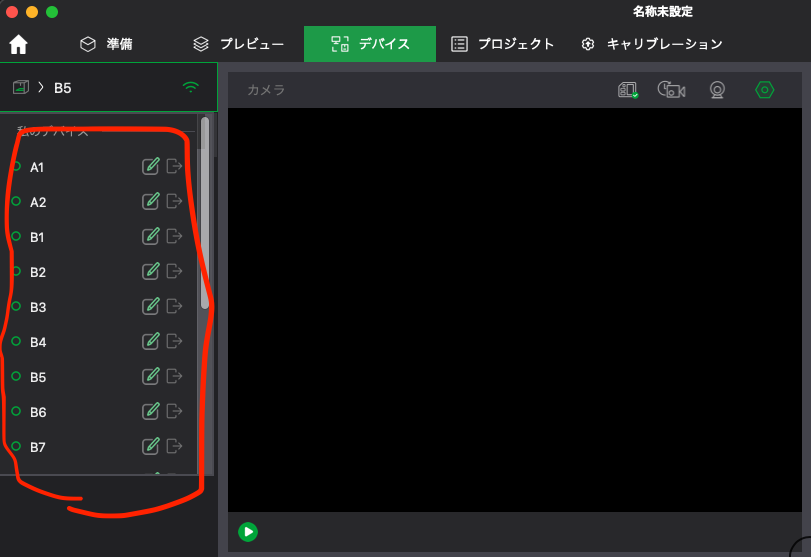The width and height of the screenshot is (811, 557).
Task: Click the webcam icon in camera header
Action: pyautogui.click(x=717, y=90)
